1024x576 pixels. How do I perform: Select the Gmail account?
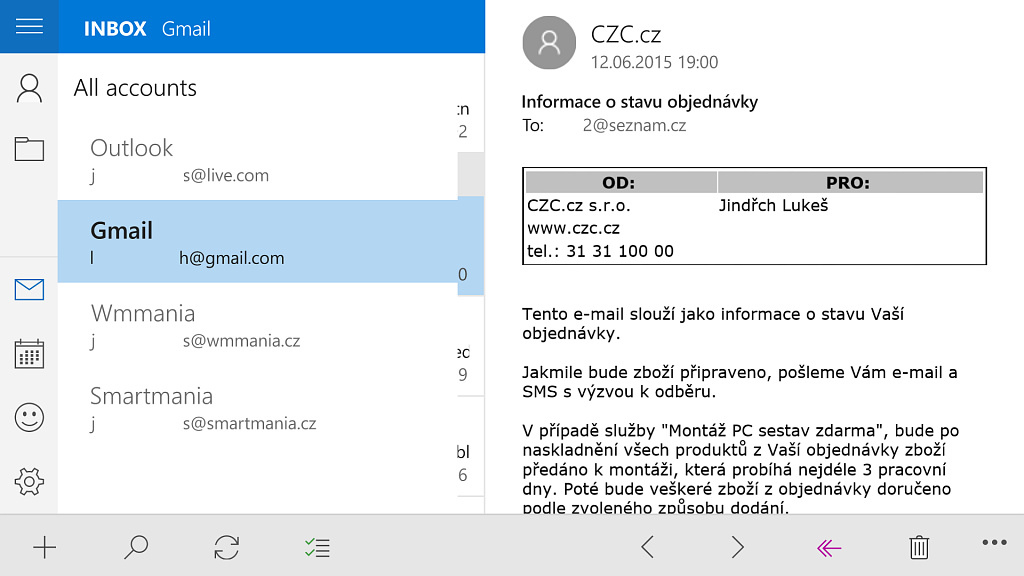[258, 241]
